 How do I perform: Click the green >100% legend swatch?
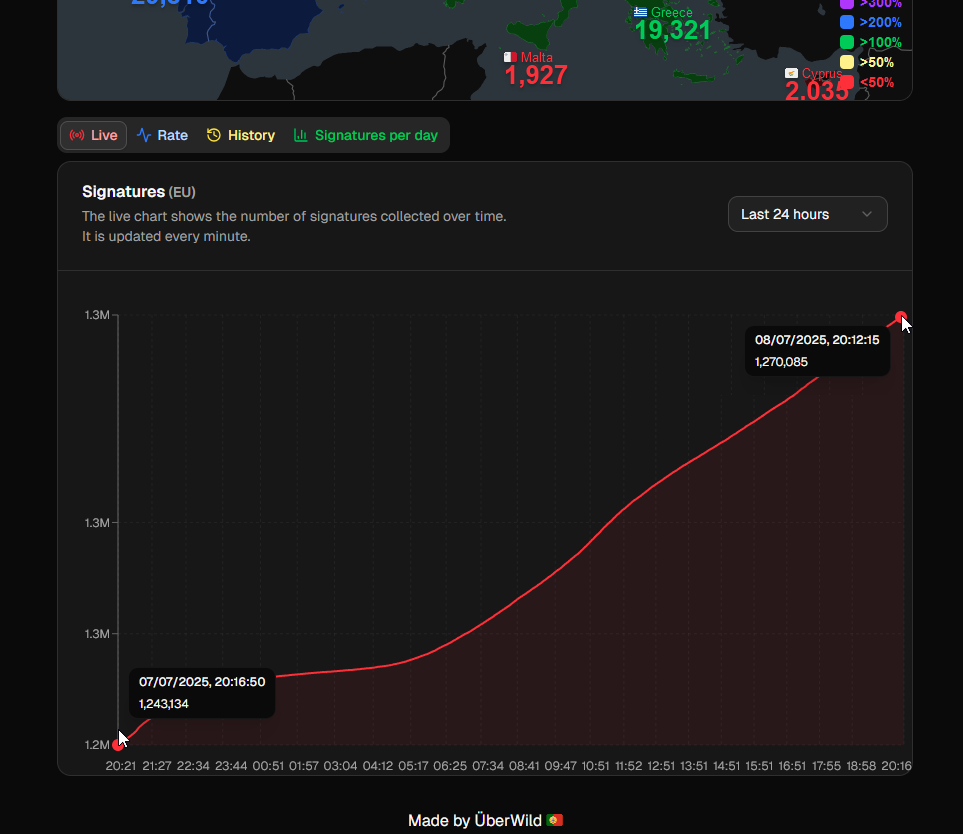pos(846,42)
